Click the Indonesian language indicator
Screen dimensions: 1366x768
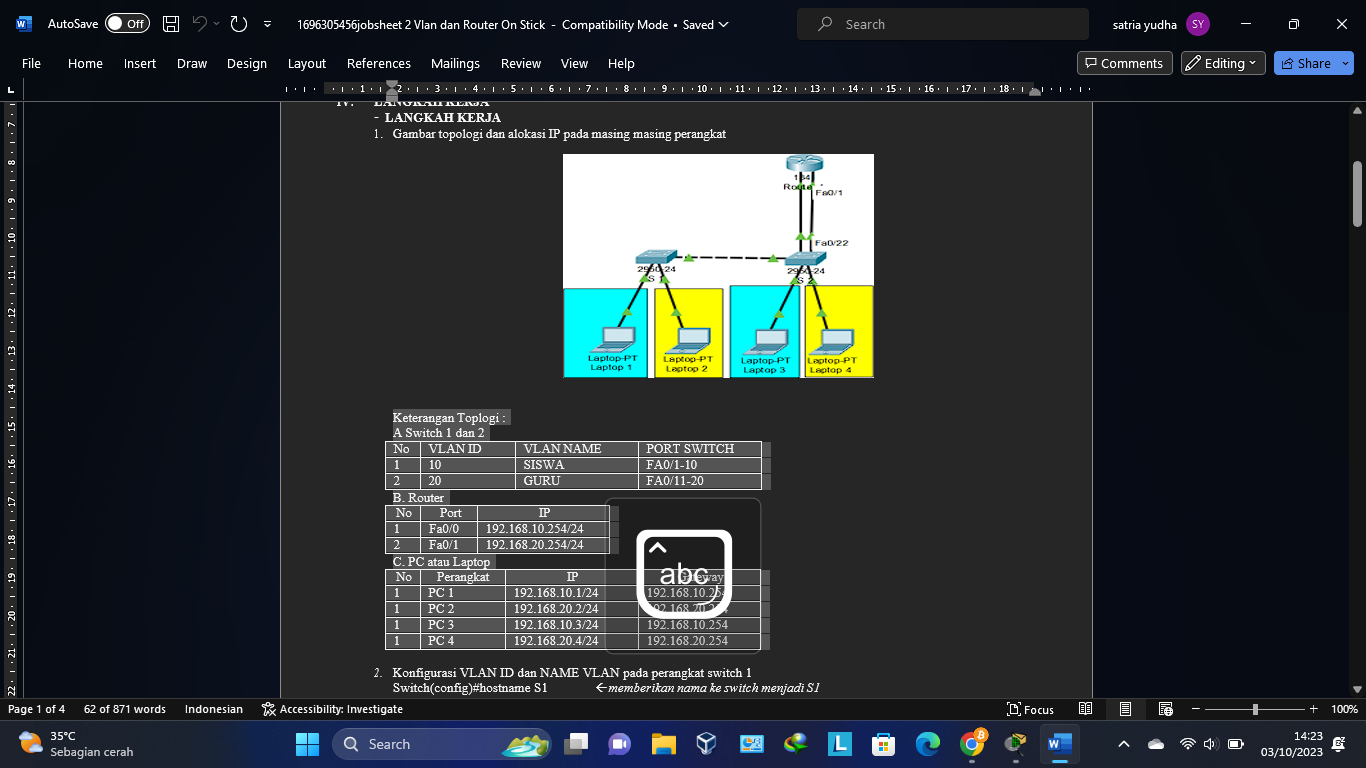click(214, 709)
